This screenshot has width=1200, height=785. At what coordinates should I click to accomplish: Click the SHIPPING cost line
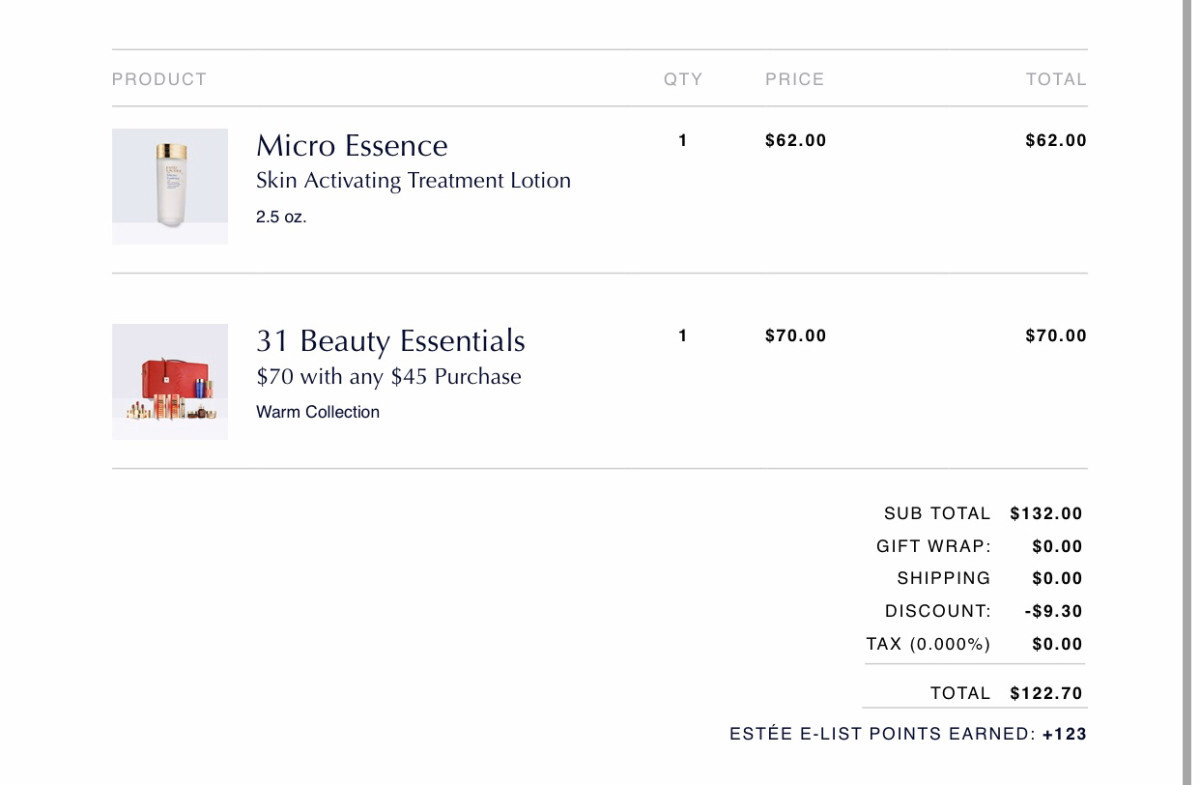point(990,578)
